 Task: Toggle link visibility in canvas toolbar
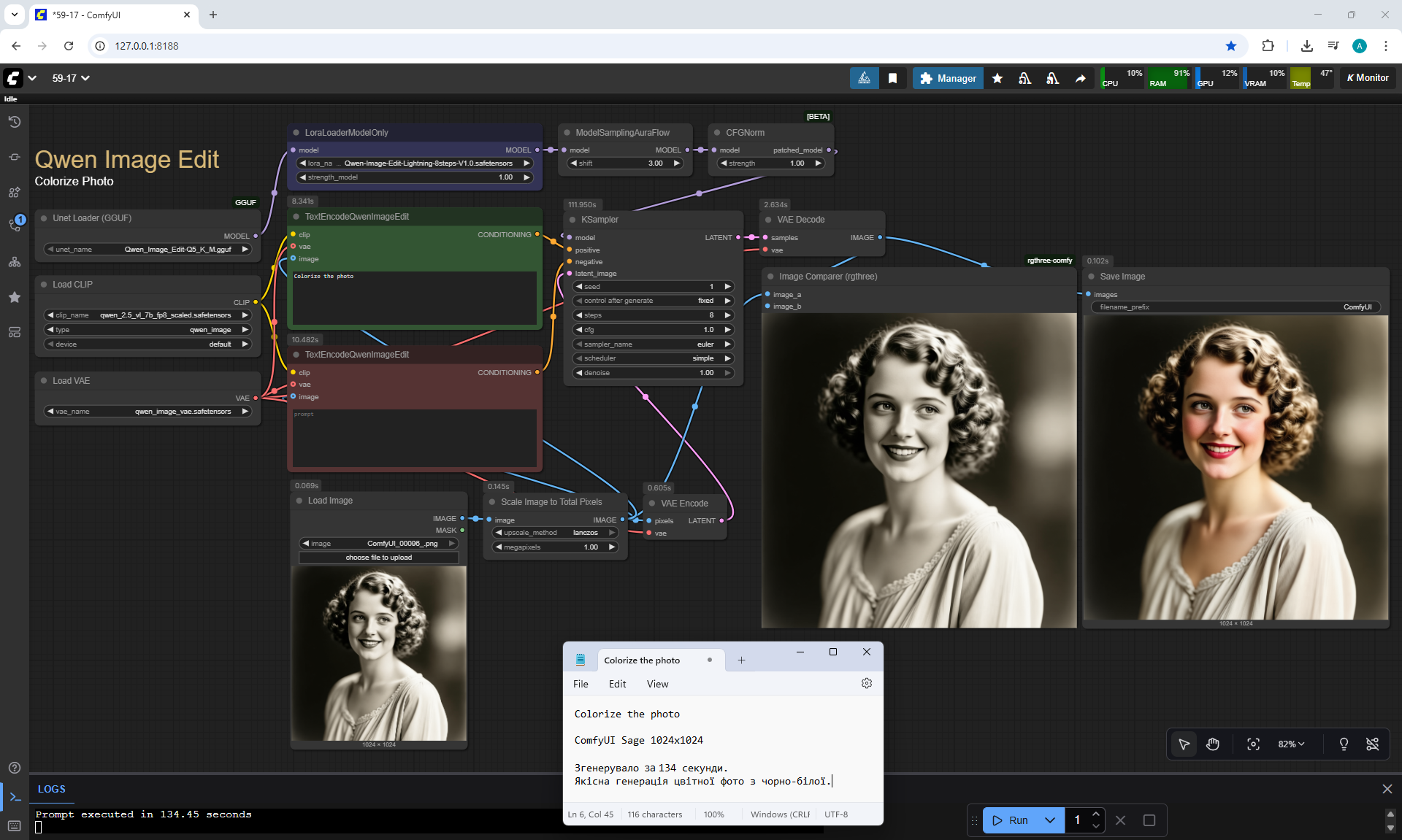click(x=1373, y=744)
